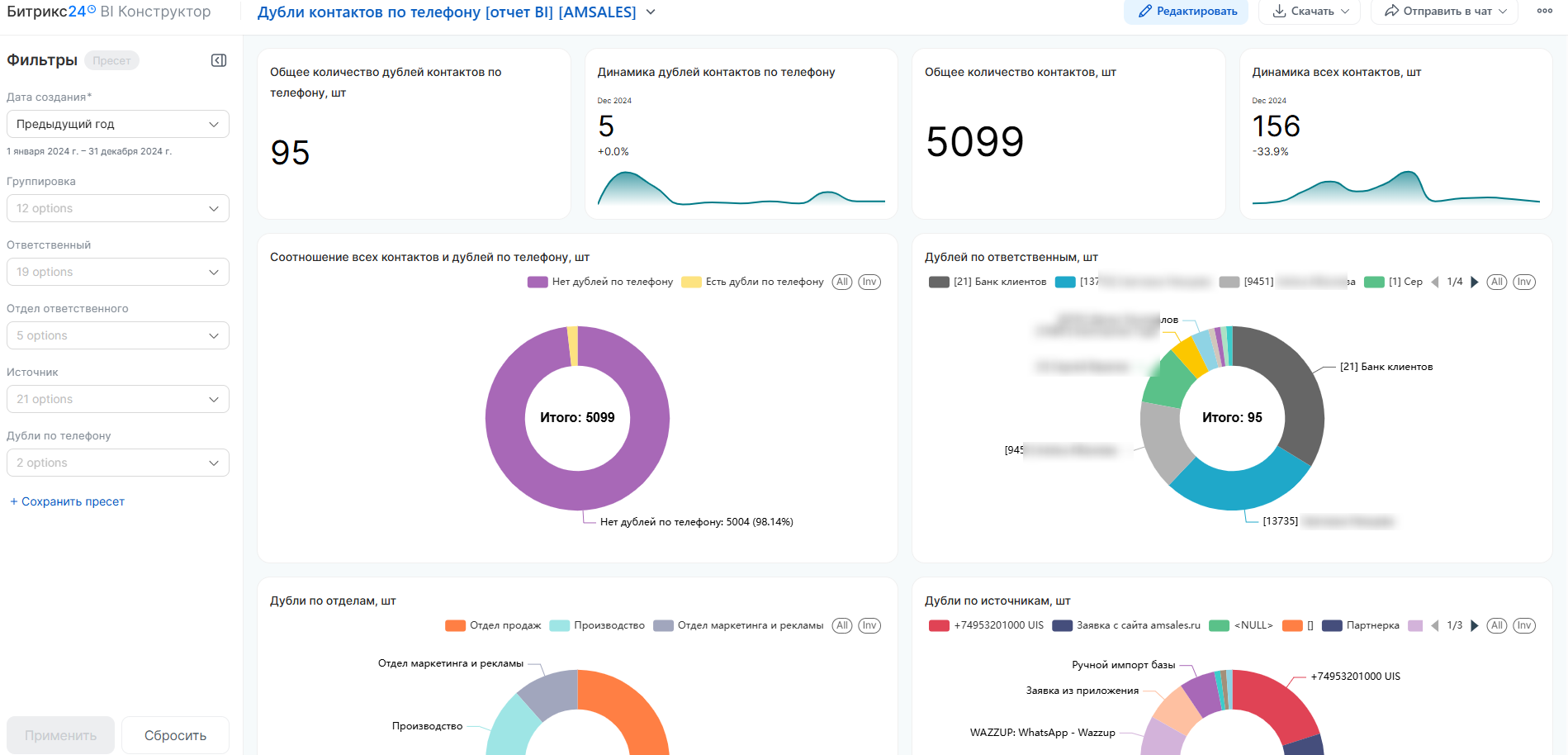Open the Скачать download menu
The image size is (1568, 755).
pos(1310,12)
